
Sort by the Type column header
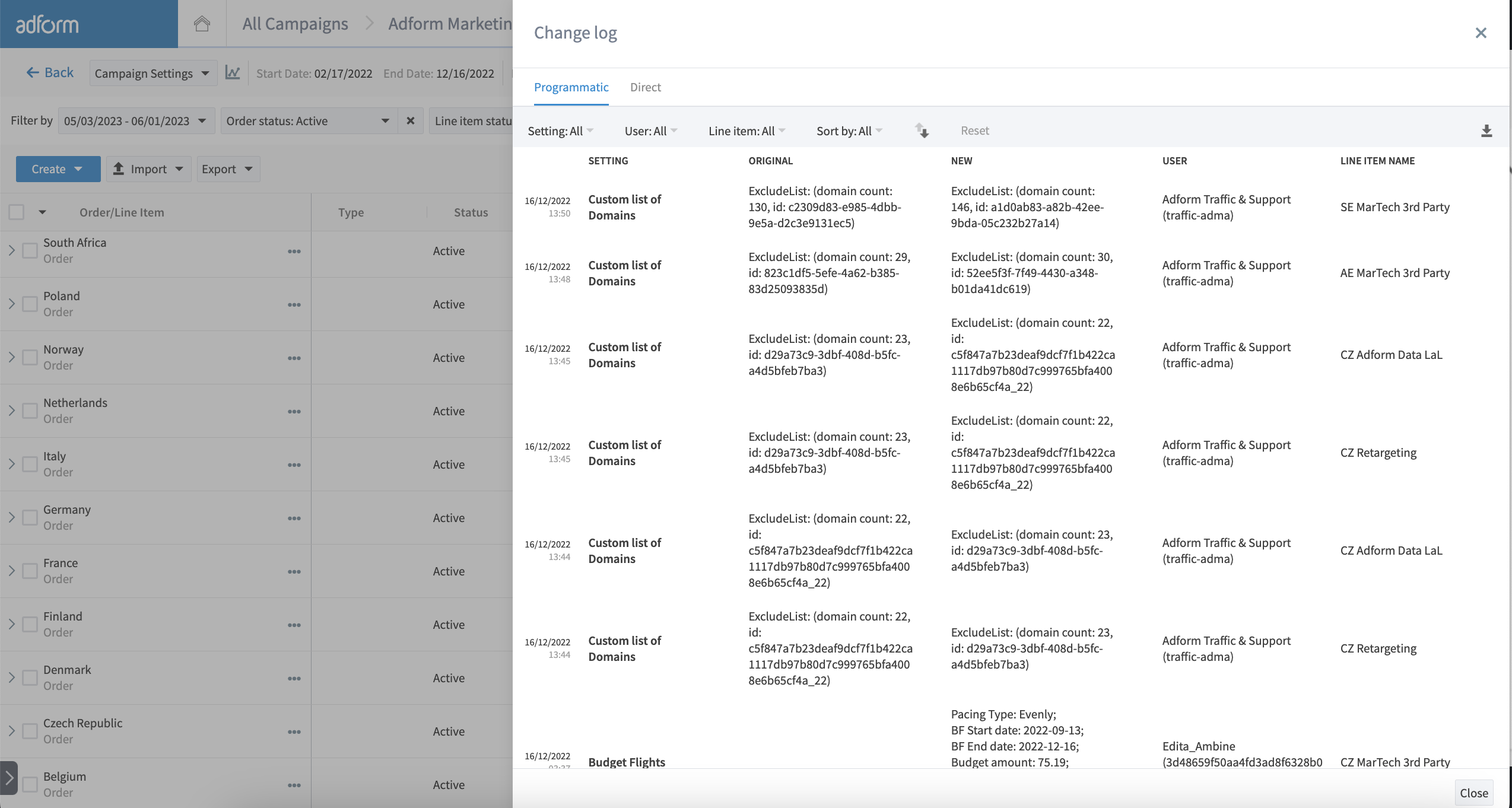pos(351,212)
